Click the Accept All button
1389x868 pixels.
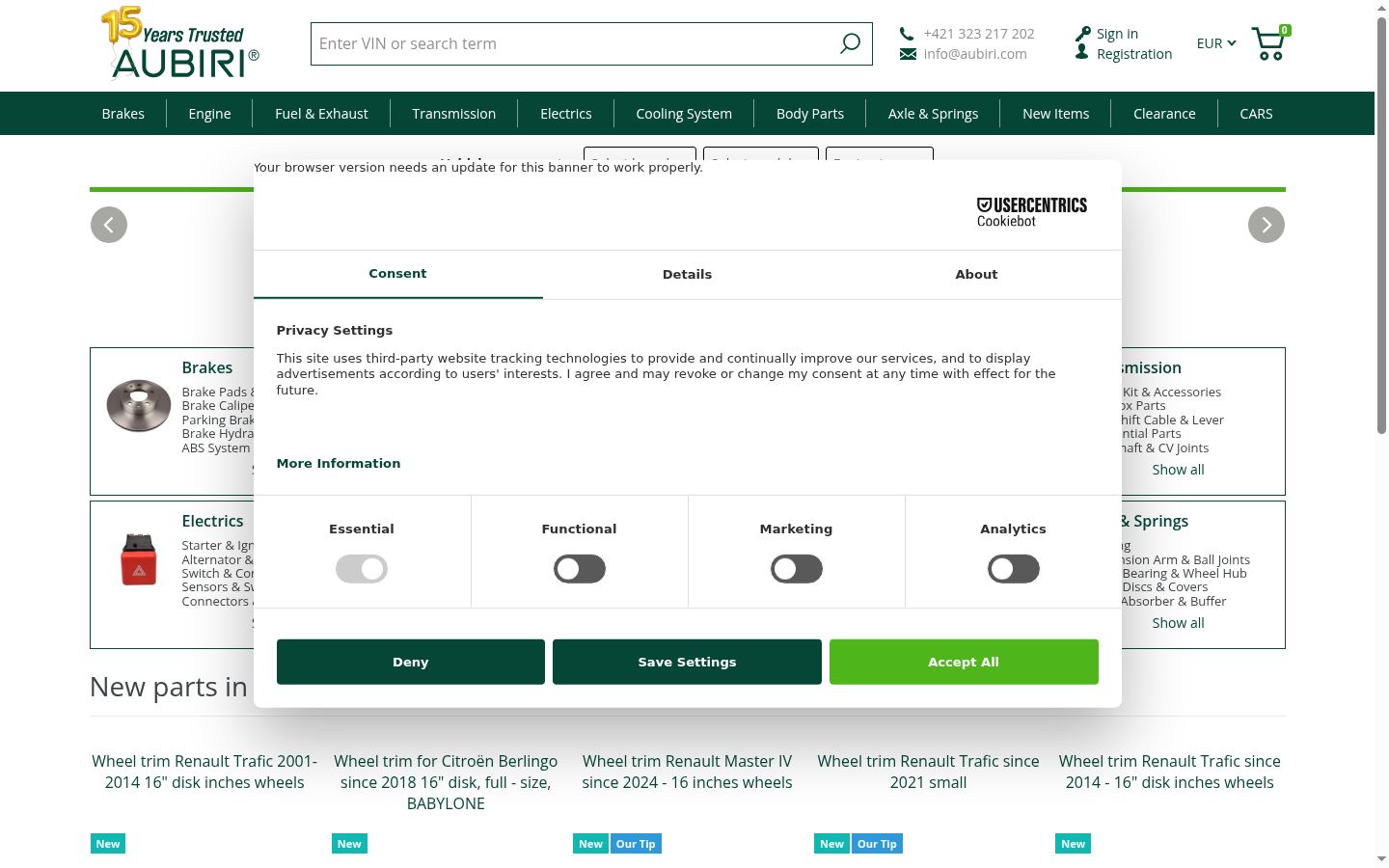click(964, 662)
